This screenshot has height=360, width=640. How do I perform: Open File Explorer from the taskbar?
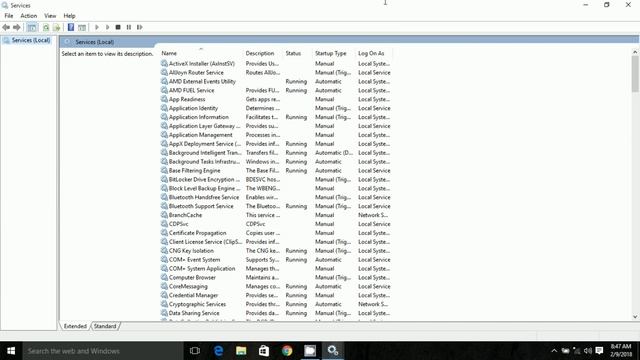[241, 351]
